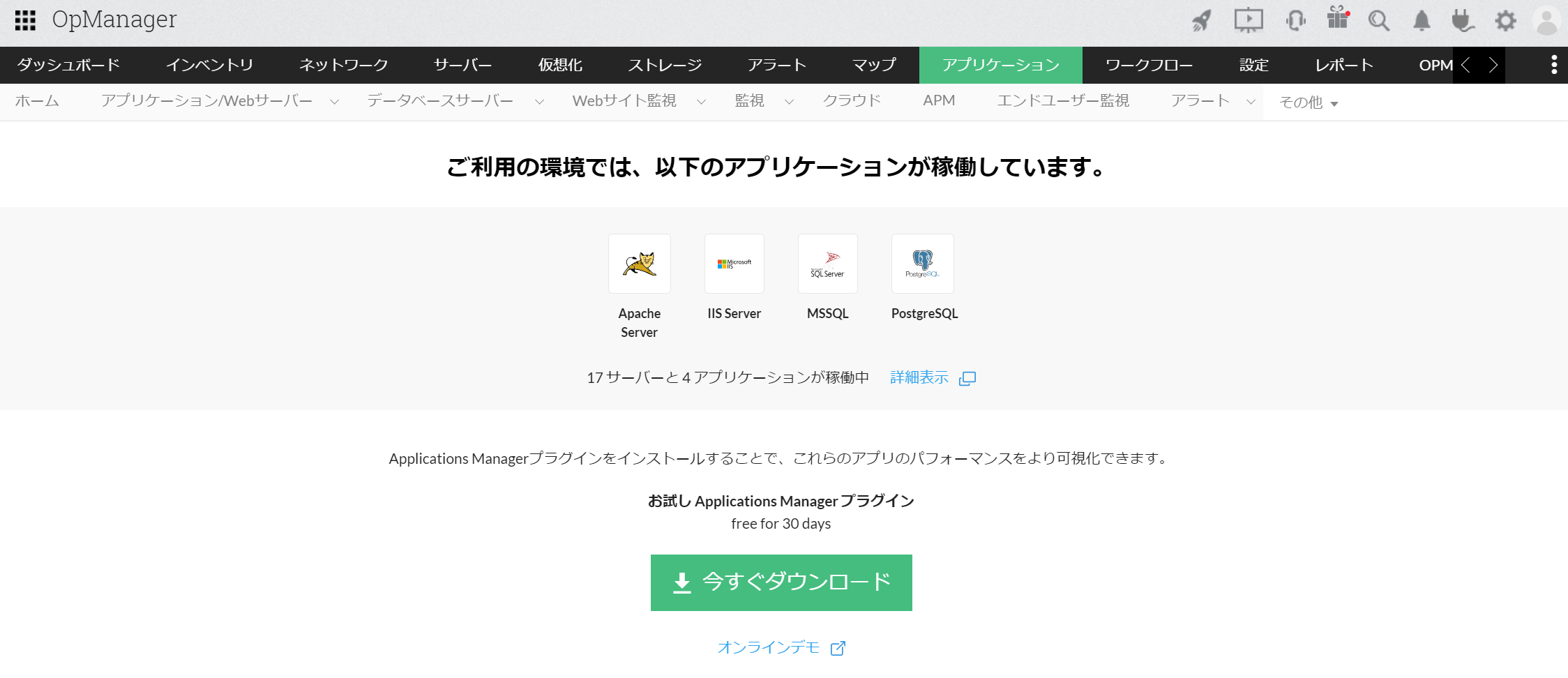The height and width of the screenshot is (678, 1568).
Task: Open the apps grid launcher icon
Action: 25,20
